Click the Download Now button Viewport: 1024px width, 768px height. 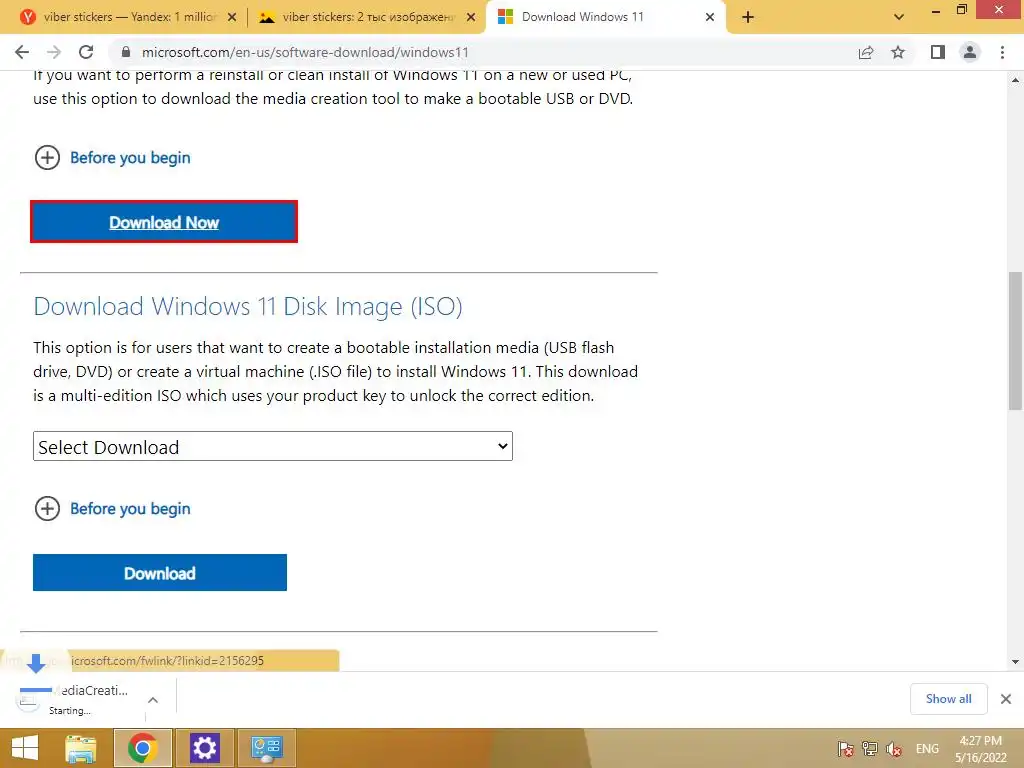164,222
